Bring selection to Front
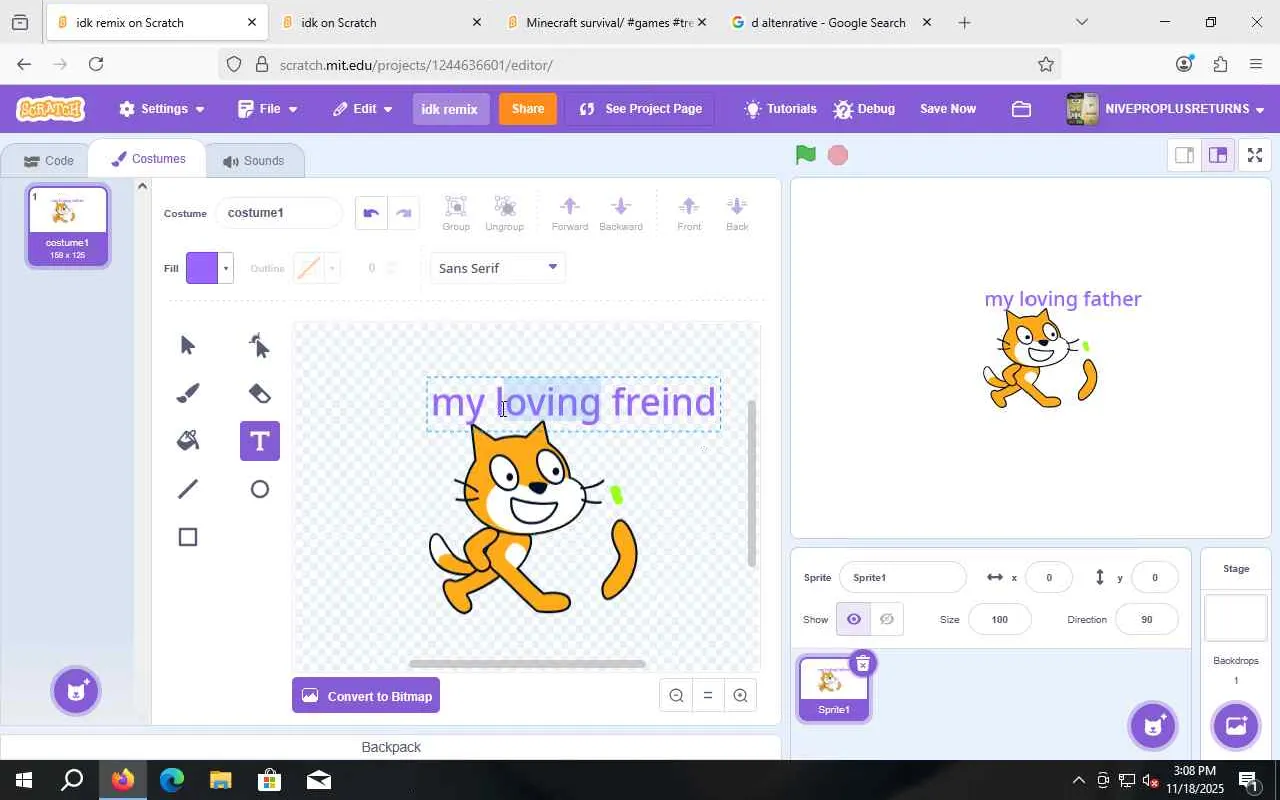This screenshot has width=1280, height=800. (x=689, y=213)
